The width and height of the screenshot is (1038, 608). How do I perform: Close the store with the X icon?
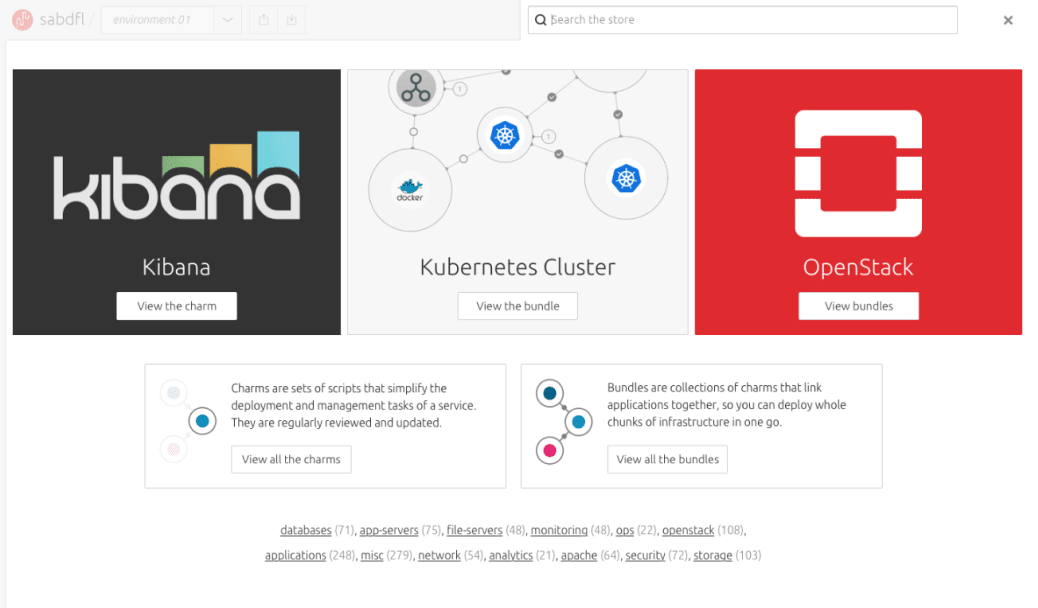1008,21
